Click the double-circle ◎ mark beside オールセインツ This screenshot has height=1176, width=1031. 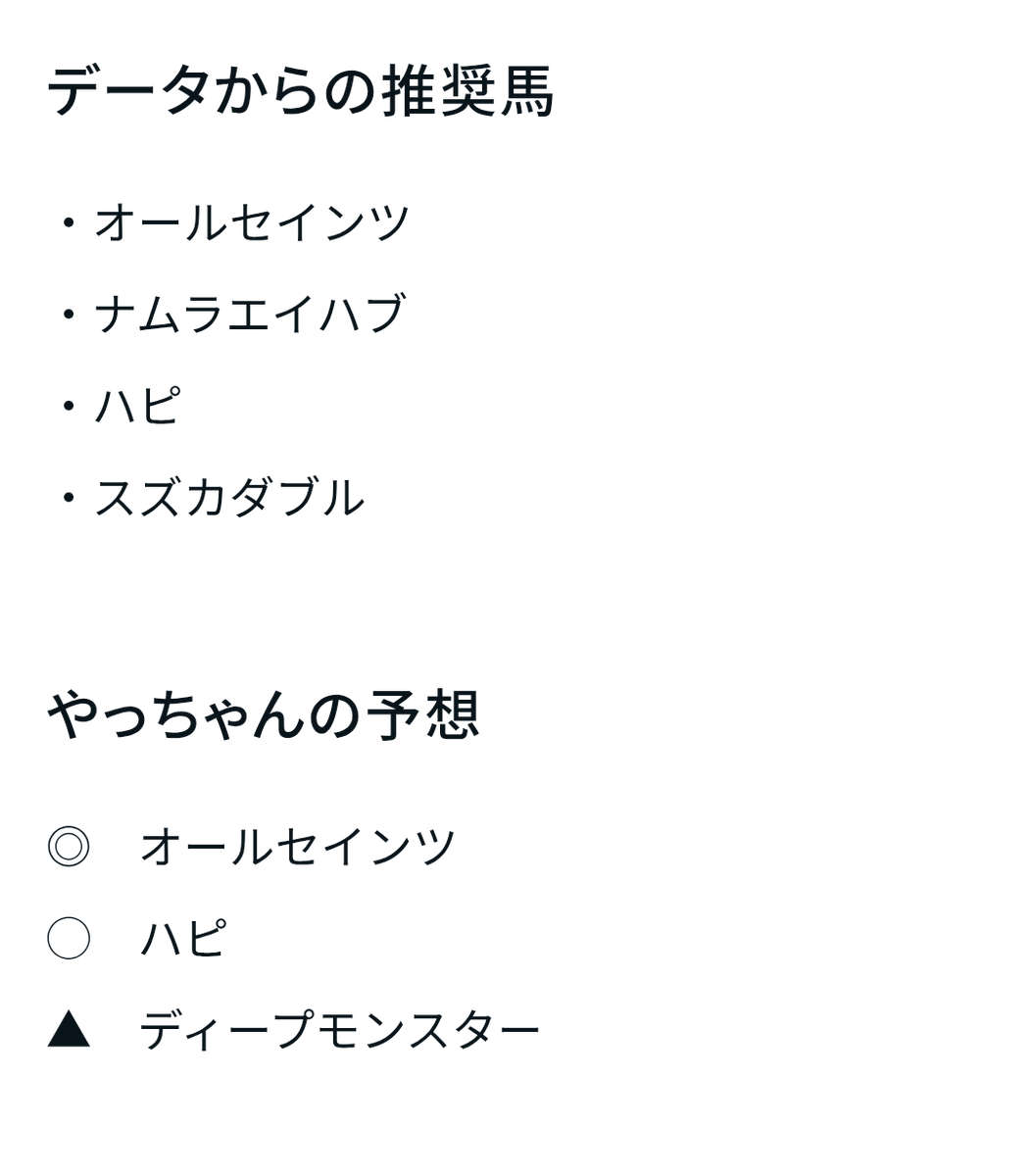pos(69,847)
